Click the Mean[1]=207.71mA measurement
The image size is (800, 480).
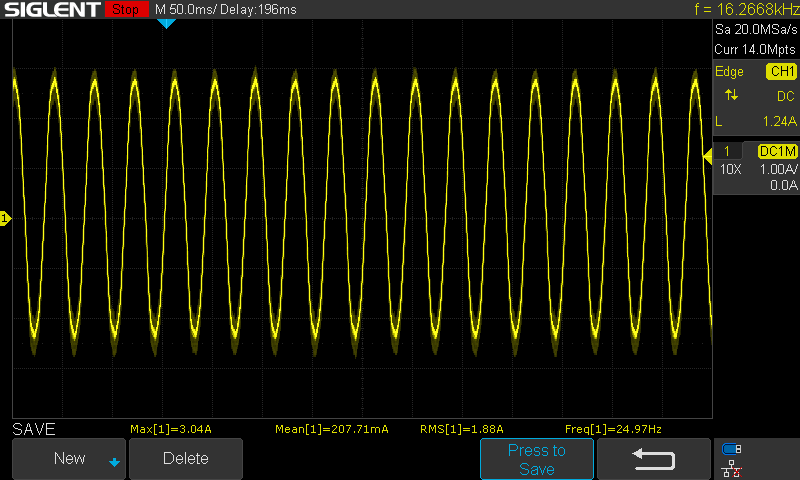(332, 429)
